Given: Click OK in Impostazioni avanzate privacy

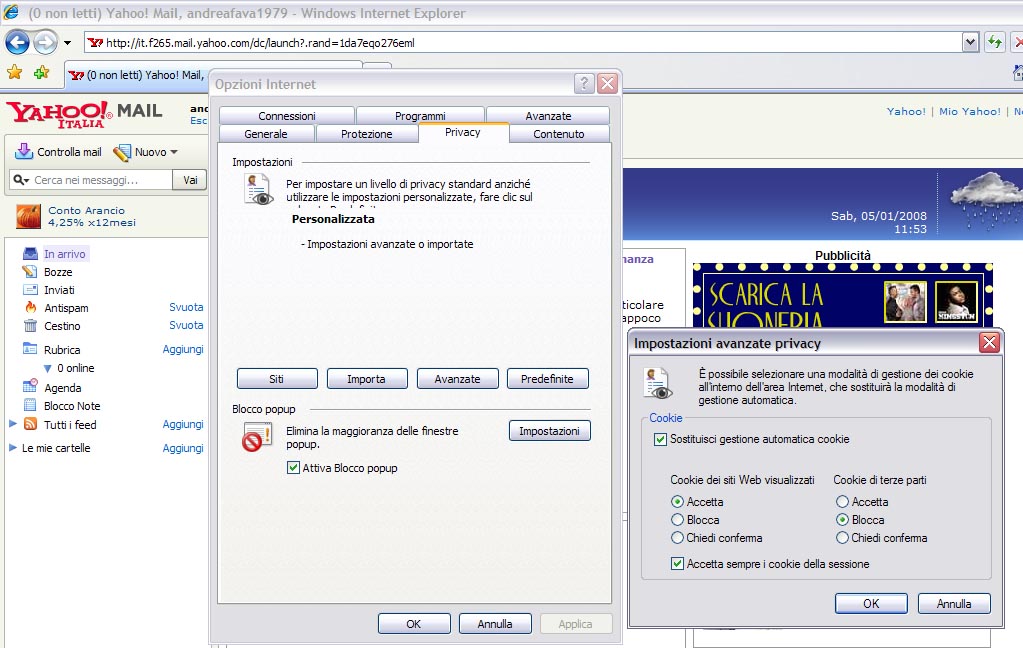Looking at the screenshot, I should (871, 604).
